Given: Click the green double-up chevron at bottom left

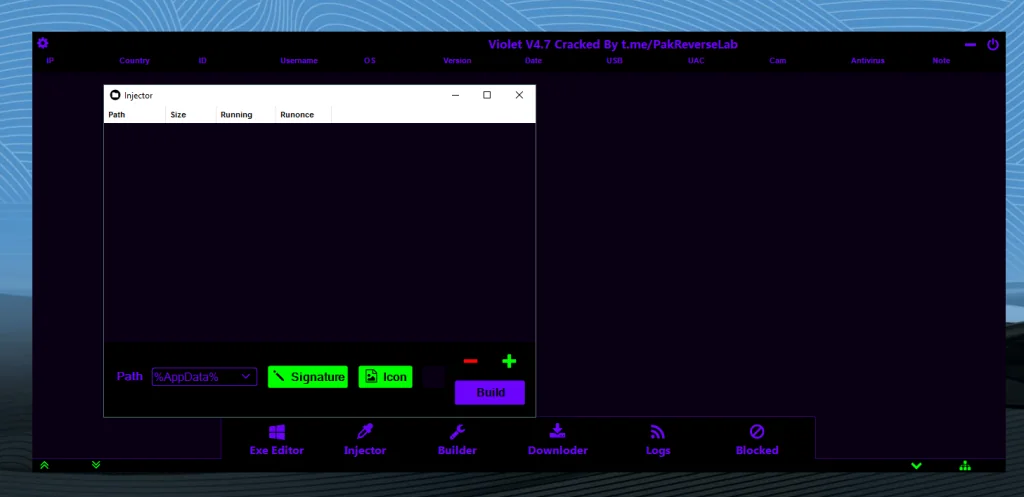Looking at the screenshot, I should point(44,465).
